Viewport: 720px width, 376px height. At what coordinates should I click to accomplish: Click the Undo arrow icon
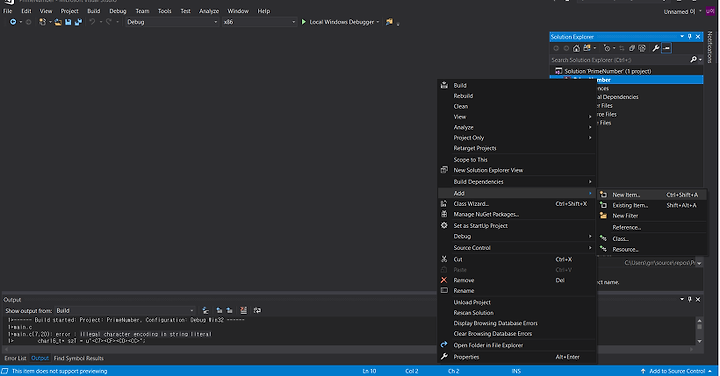click(92, 22)
